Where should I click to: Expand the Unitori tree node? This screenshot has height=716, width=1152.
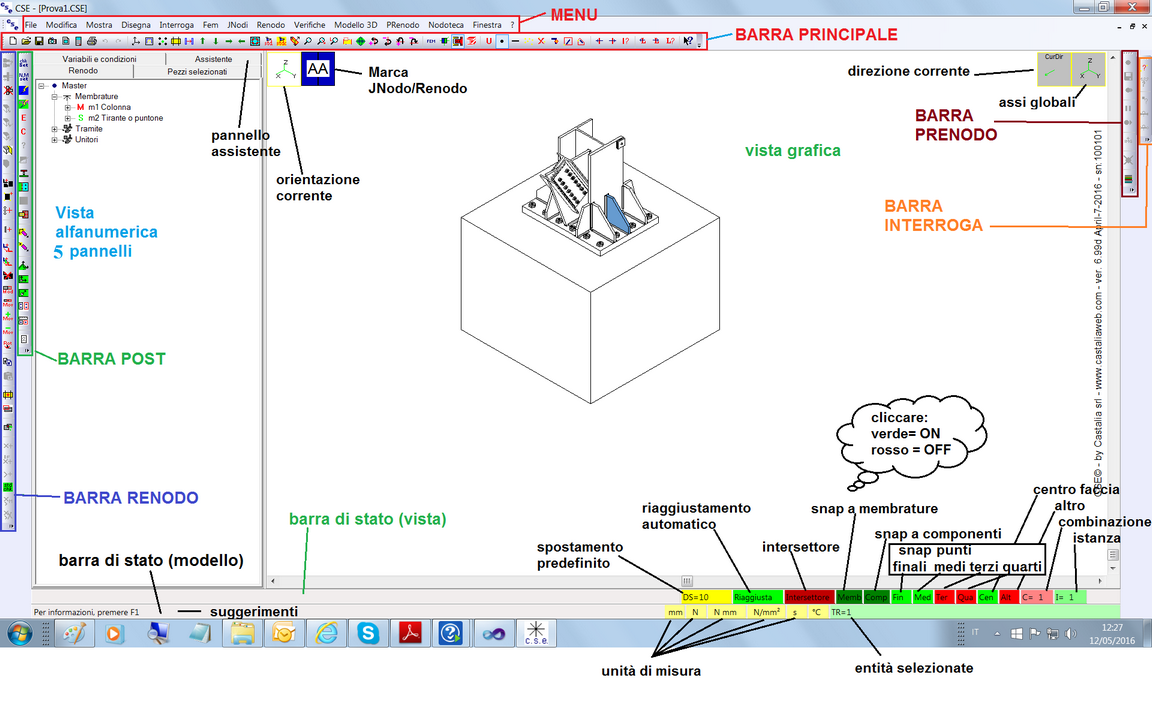55,140
